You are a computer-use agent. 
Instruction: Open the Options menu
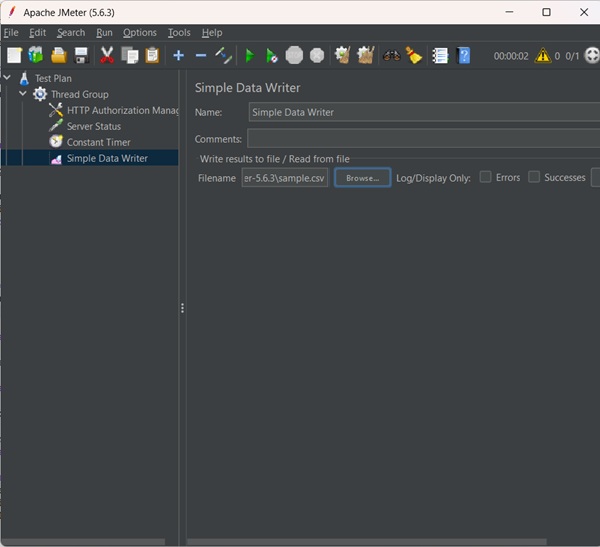click(x=140, y=33)
